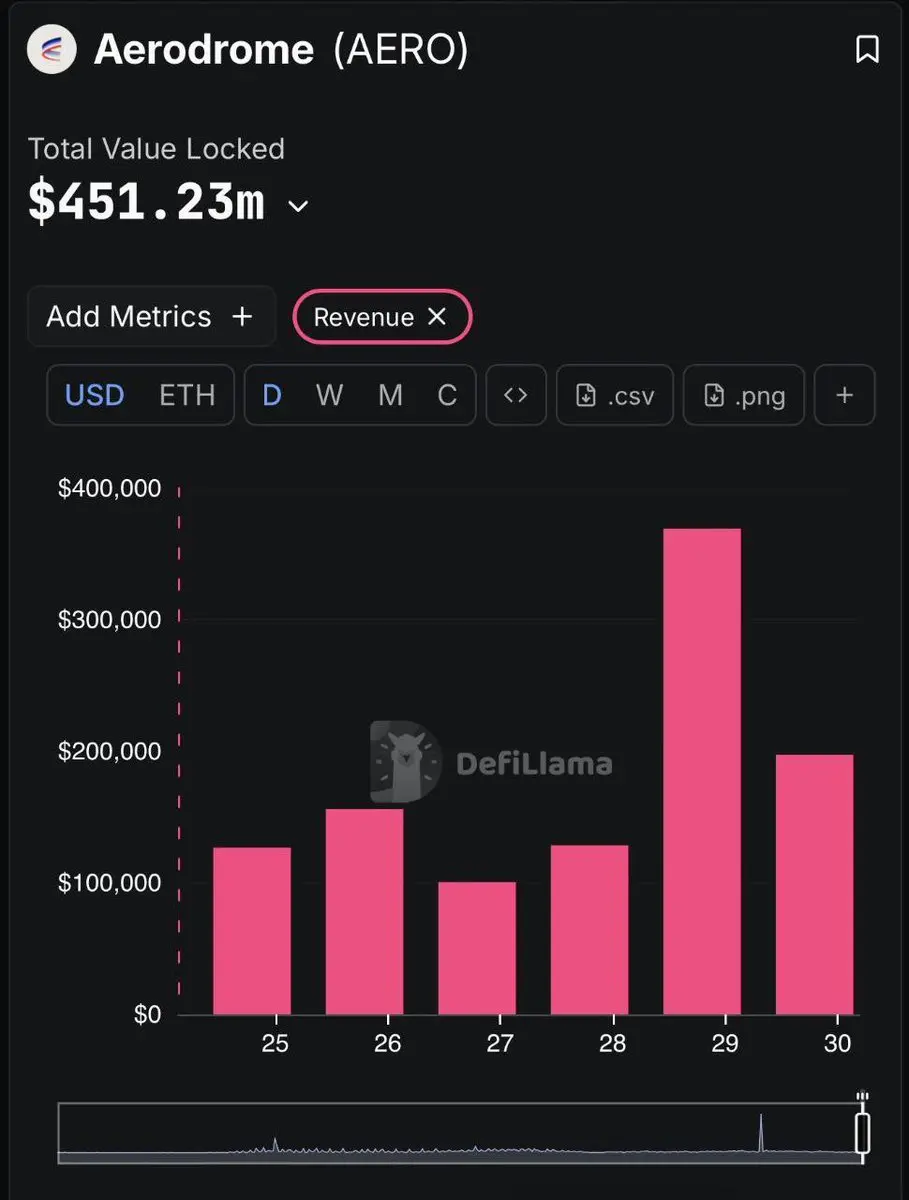Screen dimensions: 909x1200
Task: Switch currency denomination to USD
Action: point(95,395)
